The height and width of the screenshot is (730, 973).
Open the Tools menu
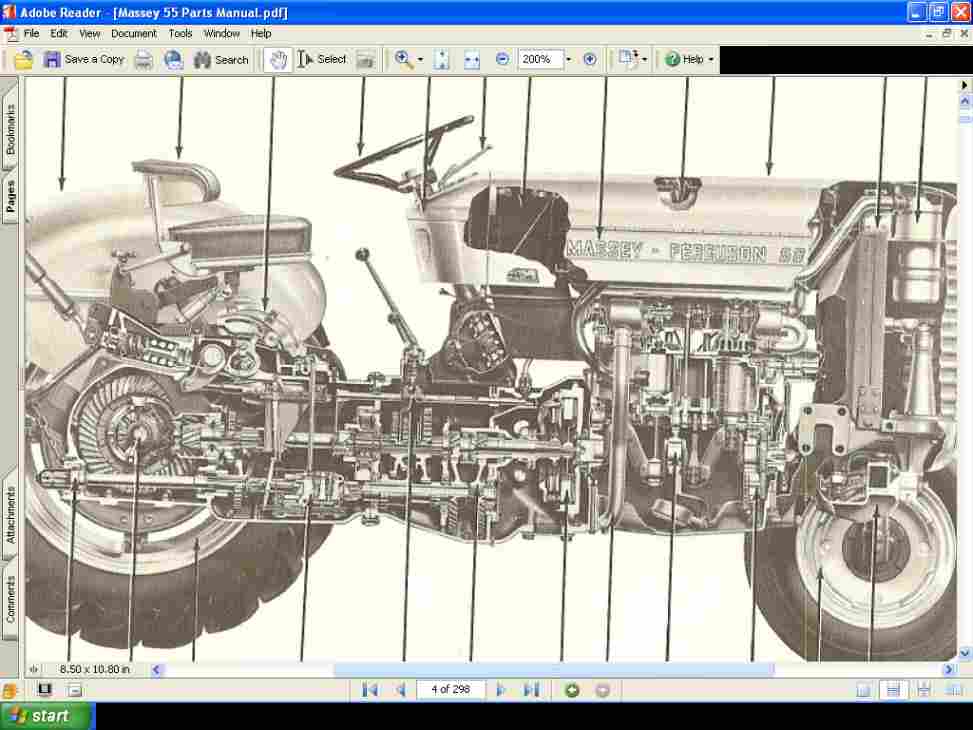point(180,34)
